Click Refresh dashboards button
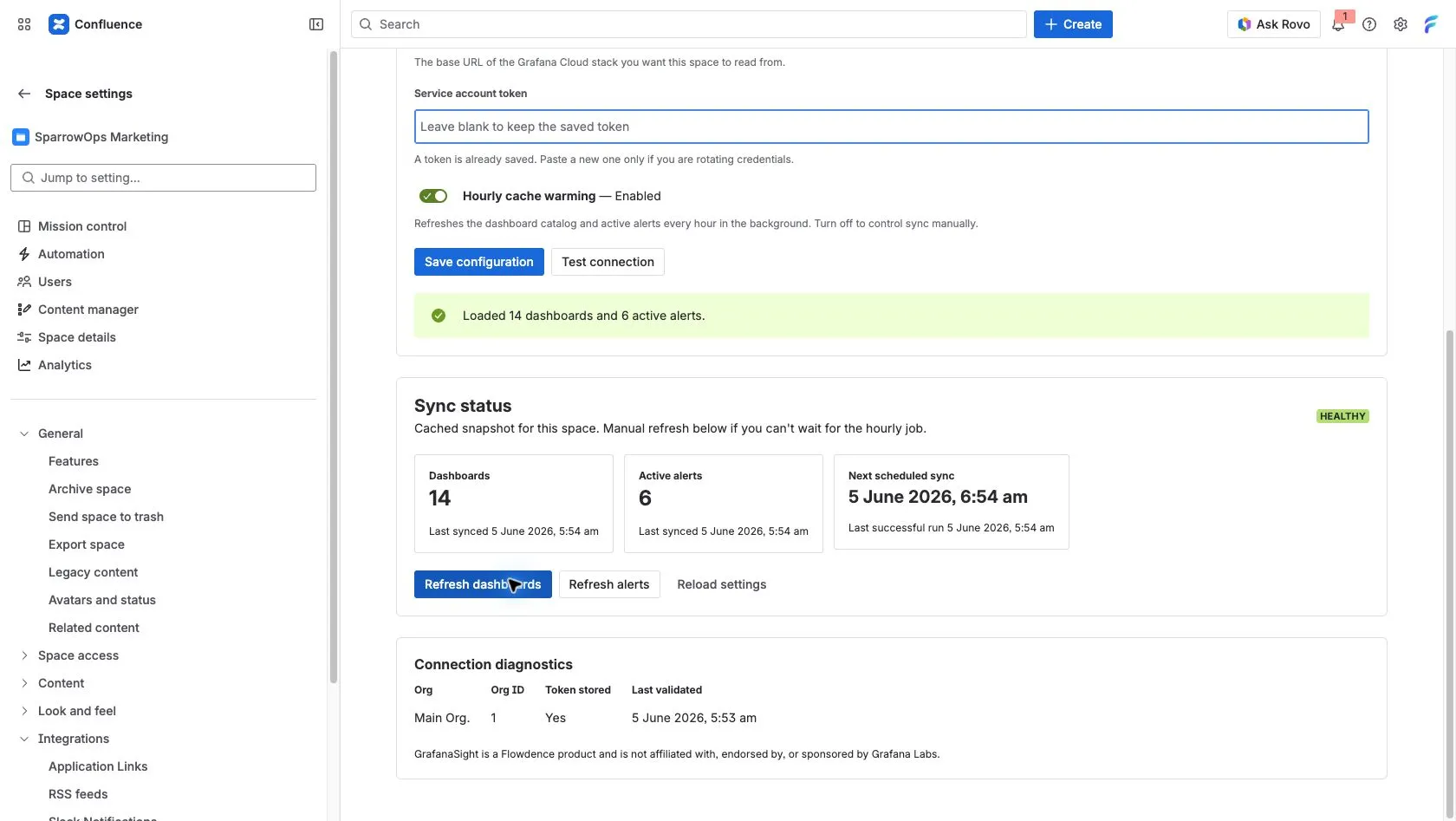The width and height of the screenshot is (1456, 821). point(483,584)
